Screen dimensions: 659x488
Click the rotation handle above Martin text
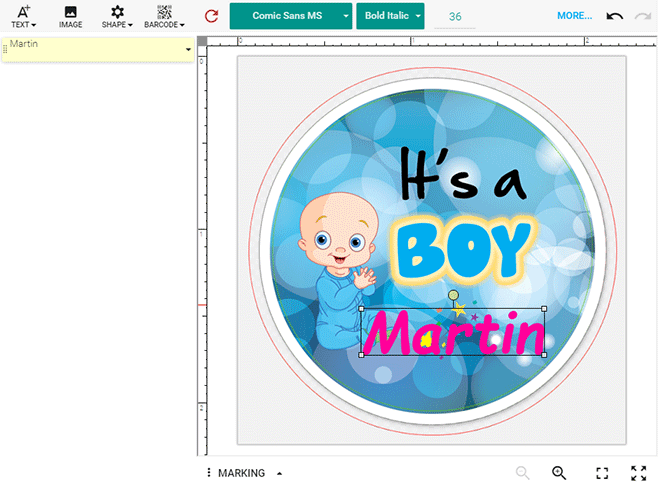click(x=453, y=295)
